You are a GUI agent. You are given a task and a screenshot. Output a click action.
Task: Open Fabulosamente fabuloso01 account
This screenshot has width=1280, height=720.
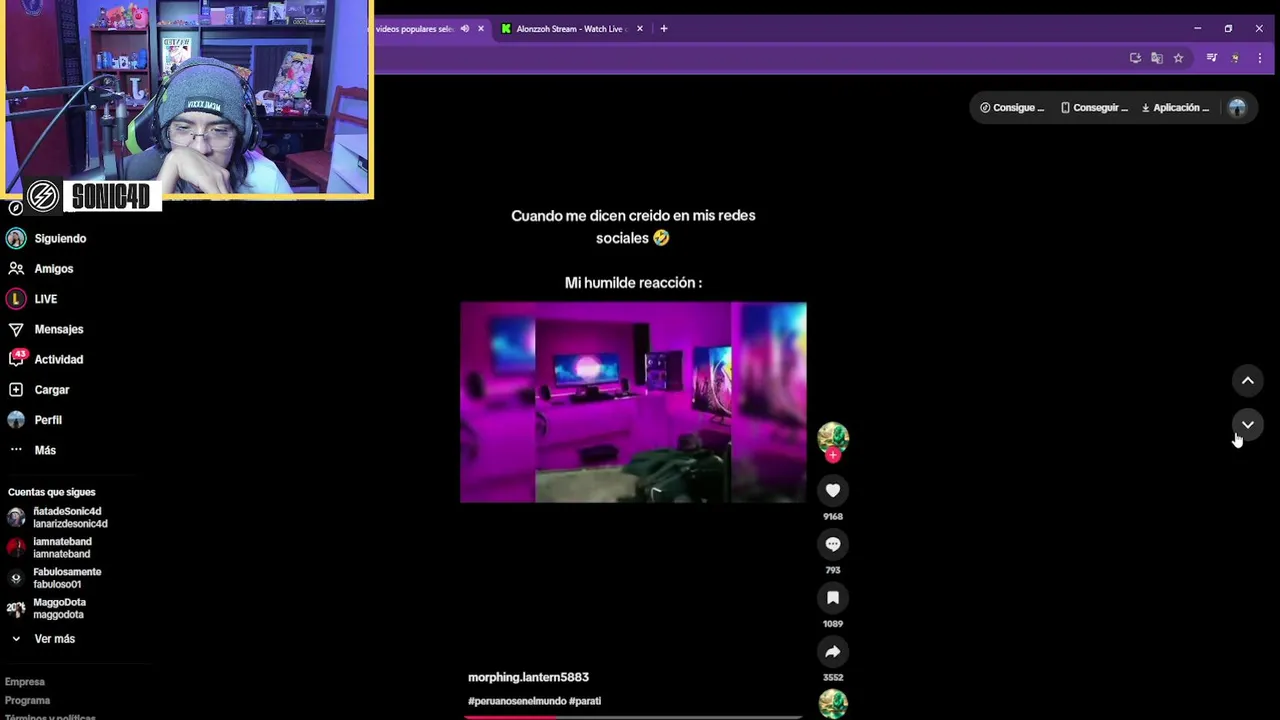tap(55, 578)
